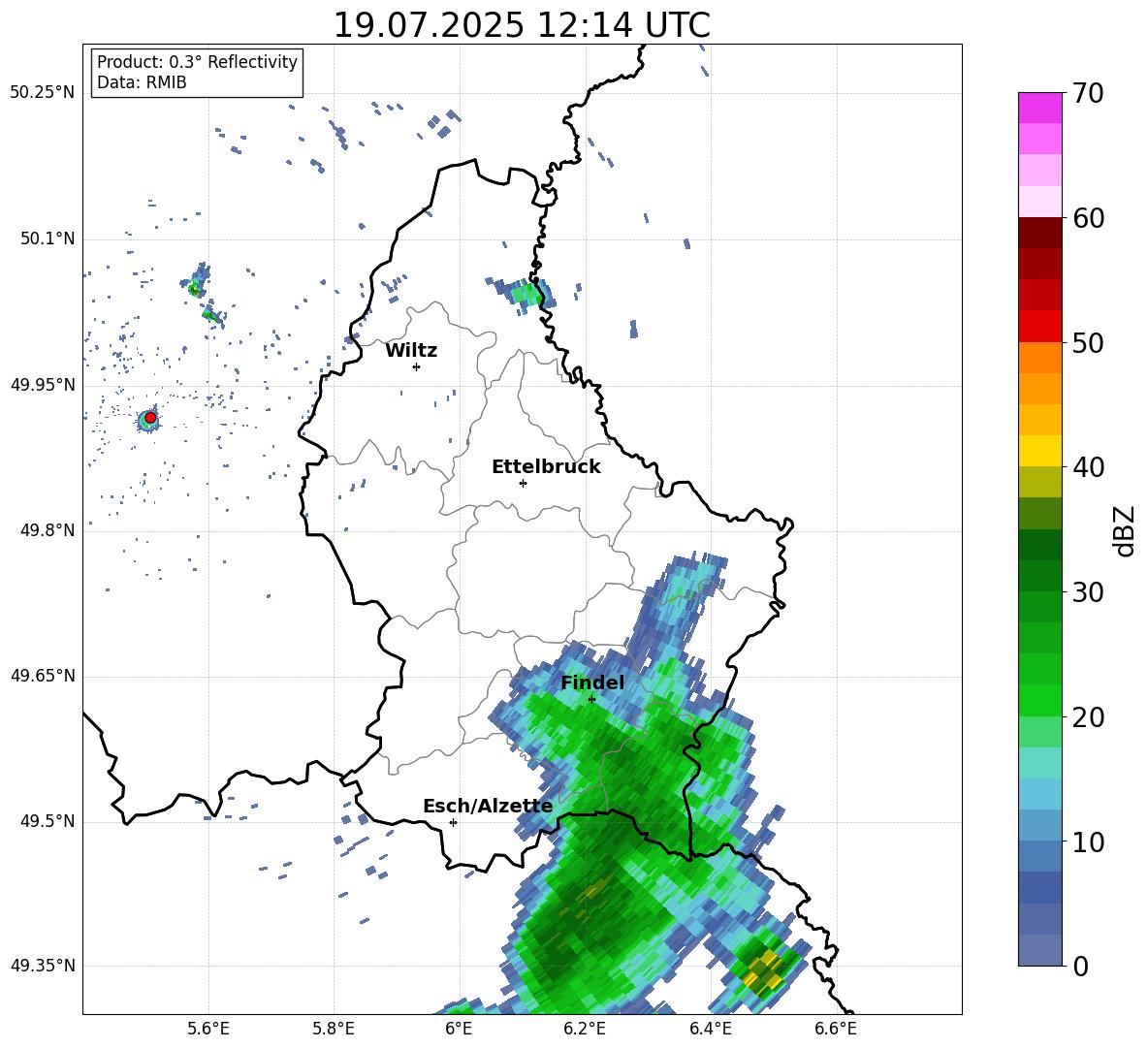Viewport: 1148px width, 1048px height.
Task: Click the Esch/Alzette city label
Action: [x=488, y=807]
